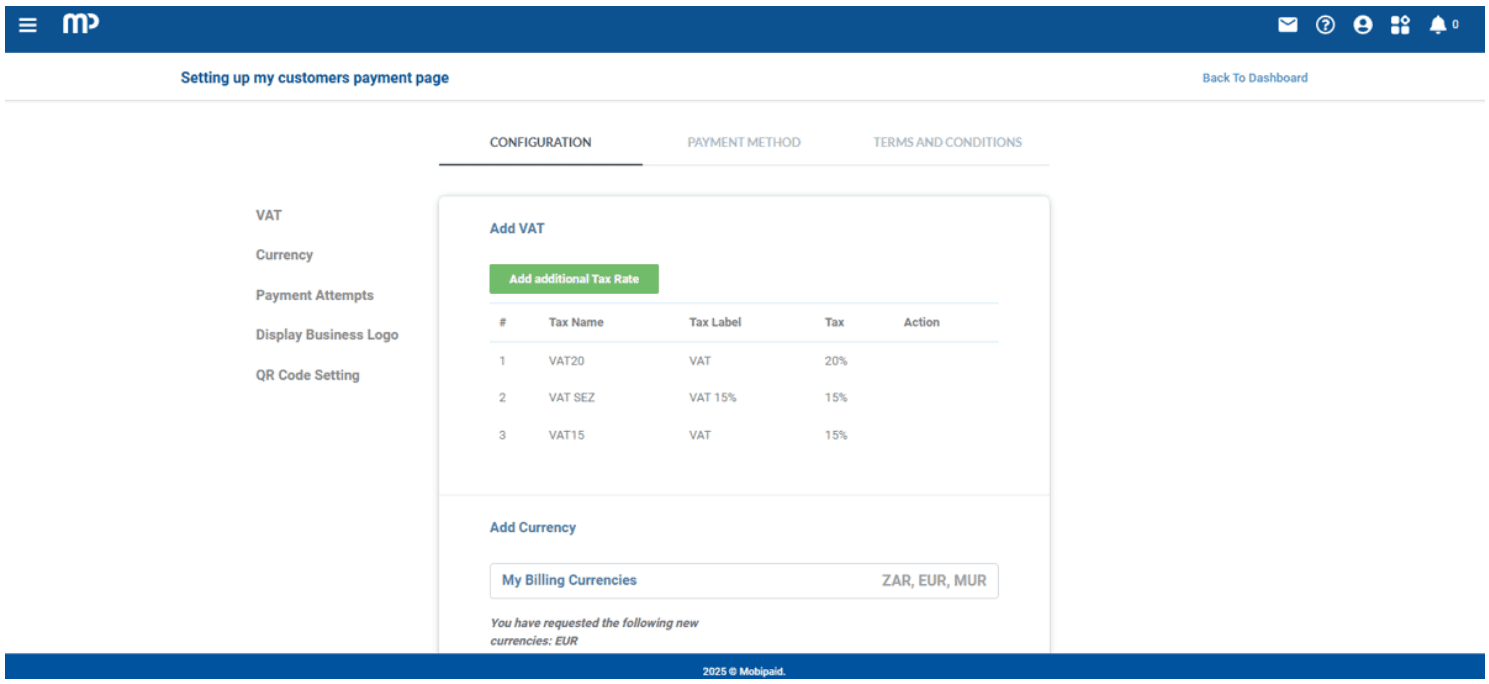Open the apps grid icon
The height and width of the screenshot is (684, 1489).
pos(1400,25)
